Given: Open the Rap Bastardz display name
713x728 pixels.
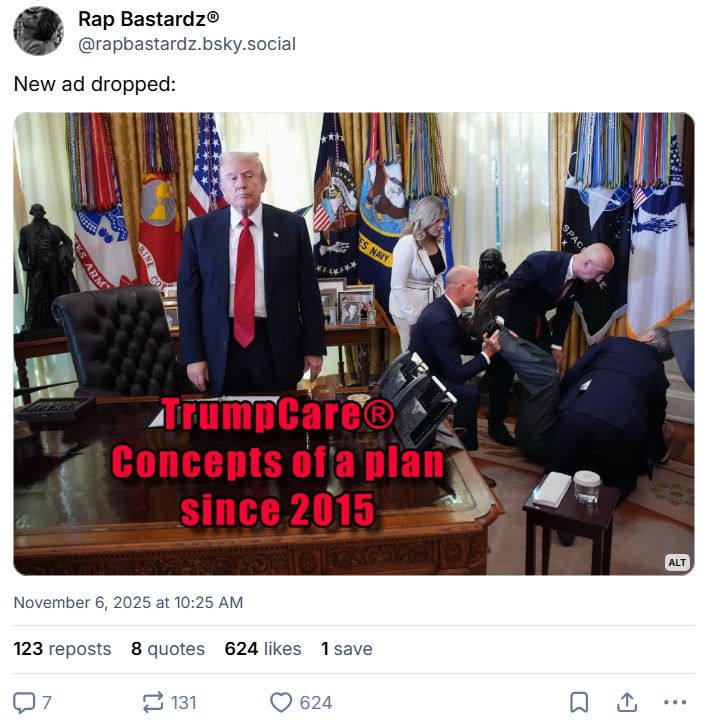Looking at the screenshot, I should pyautogui.click(x=149, y=19).
